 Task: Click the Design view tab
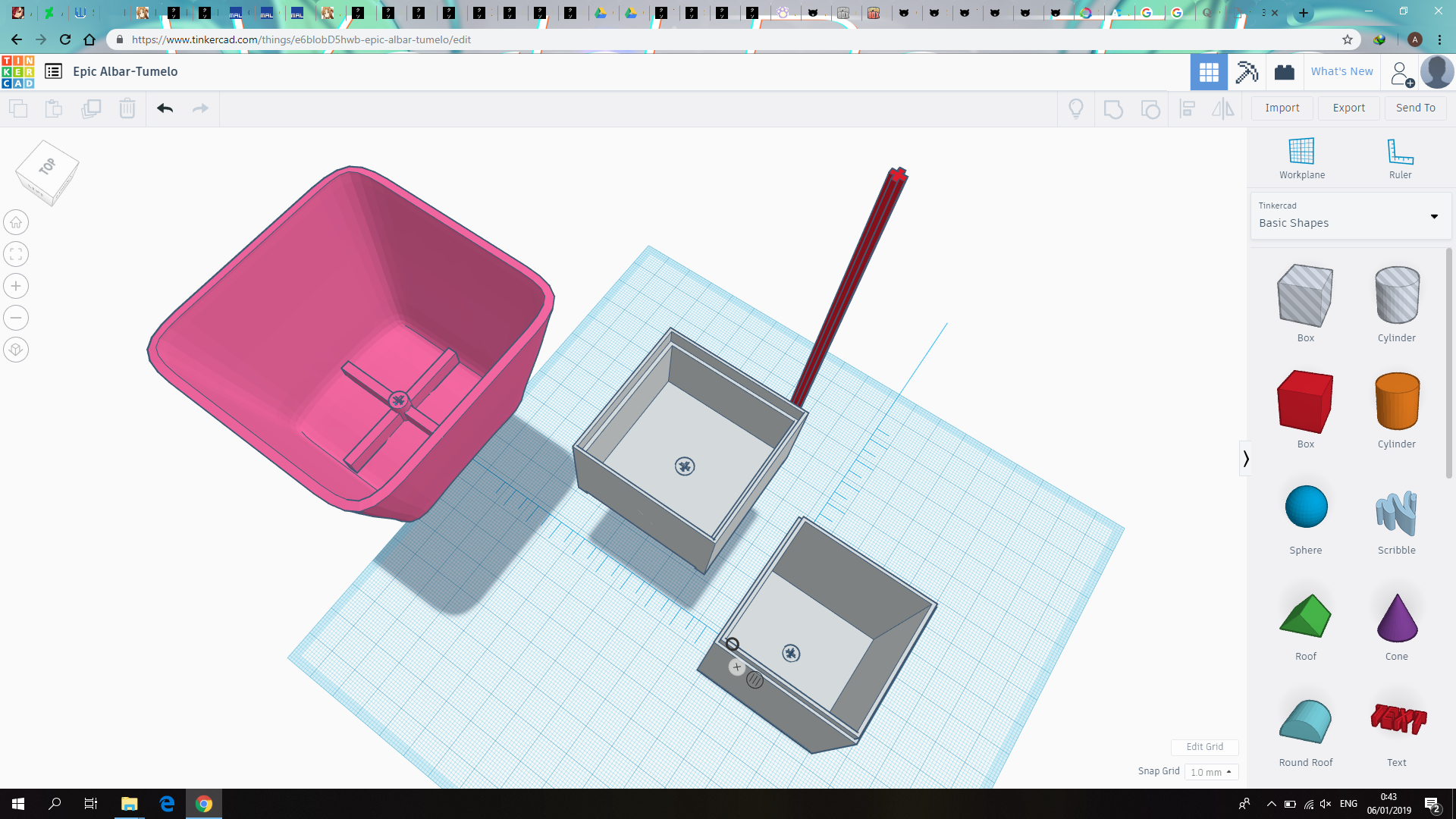1208,71
